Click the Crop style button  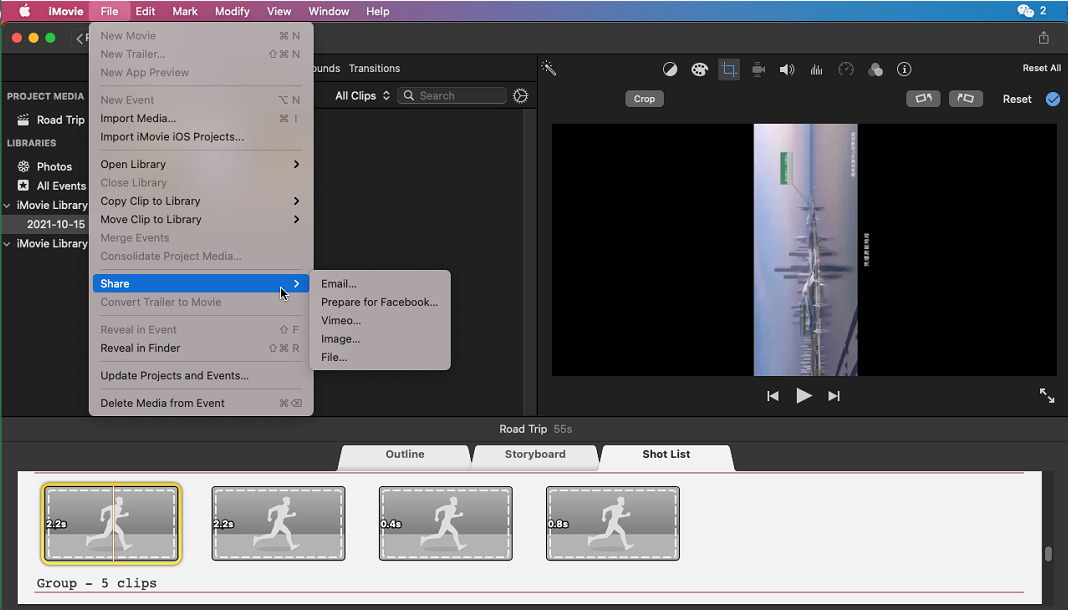point(644,99)
